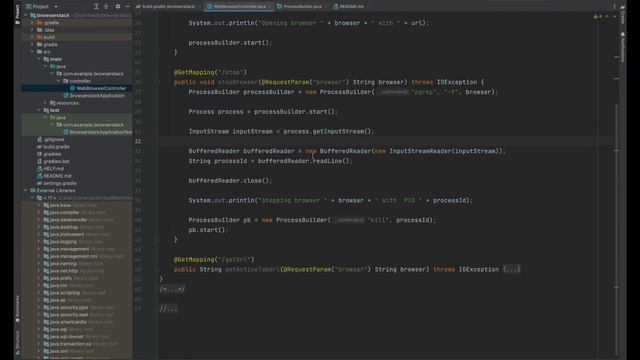Expand the .gradle folder
The height and width of the screenshot is (360, 640).
33,23
